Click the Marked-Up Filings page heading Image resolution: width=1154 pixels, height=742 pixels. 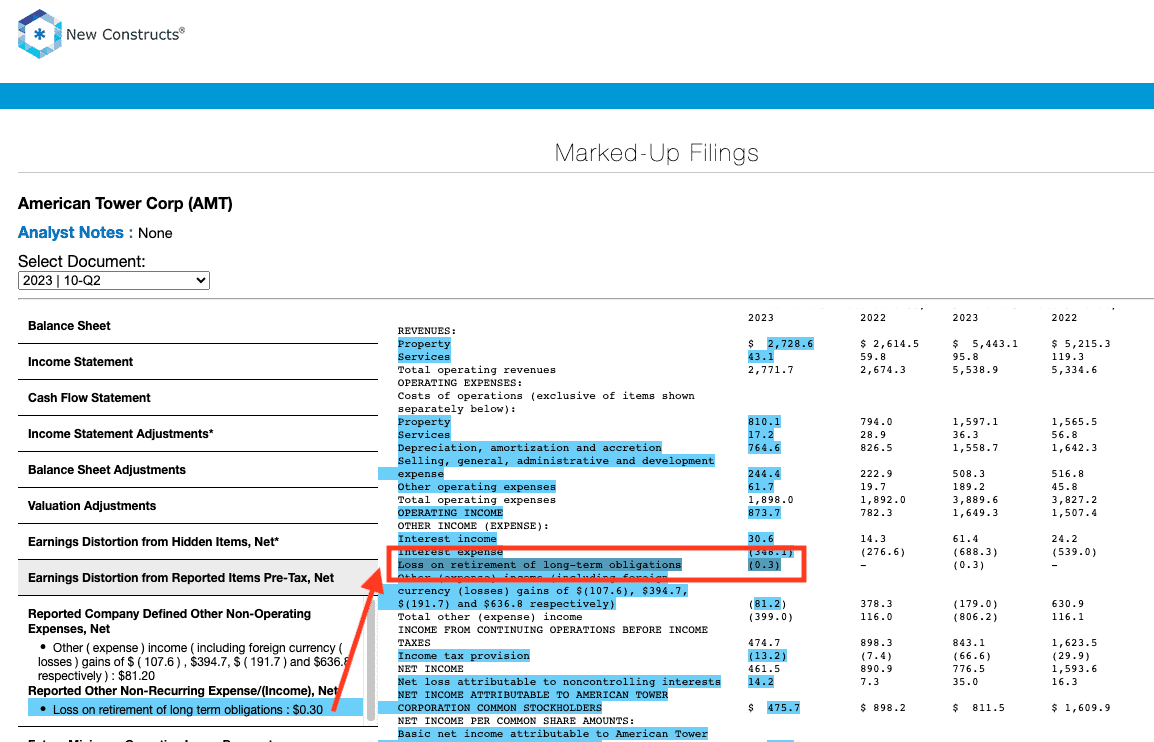pos(656,153)
